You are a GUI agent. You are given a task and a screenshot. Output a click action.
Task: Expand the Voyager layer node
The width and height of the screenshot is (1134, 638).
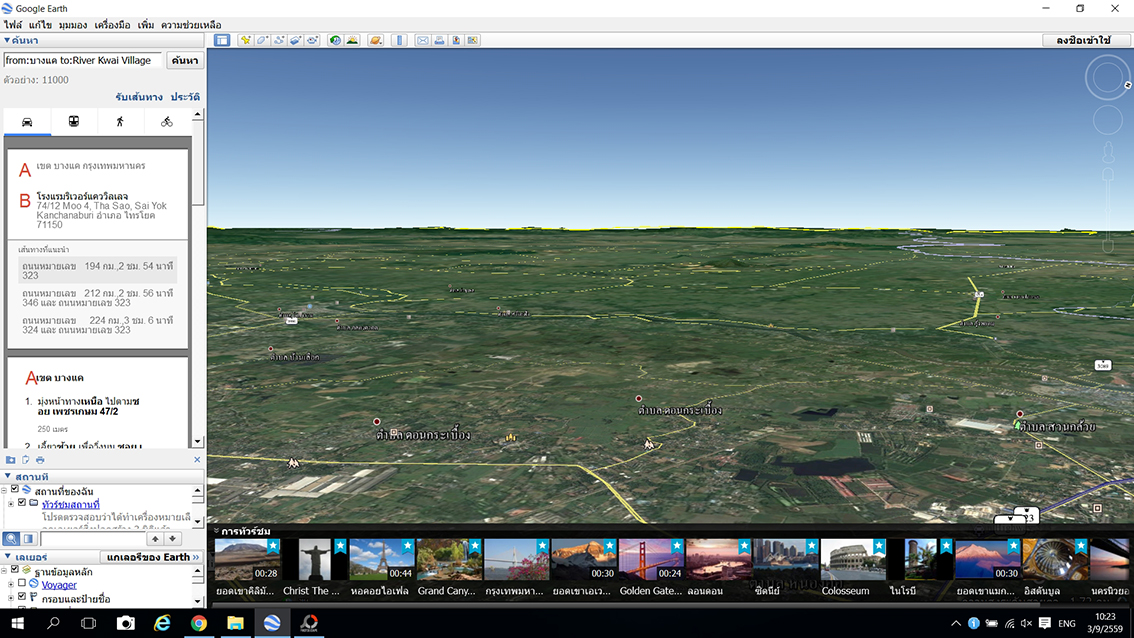11,584
